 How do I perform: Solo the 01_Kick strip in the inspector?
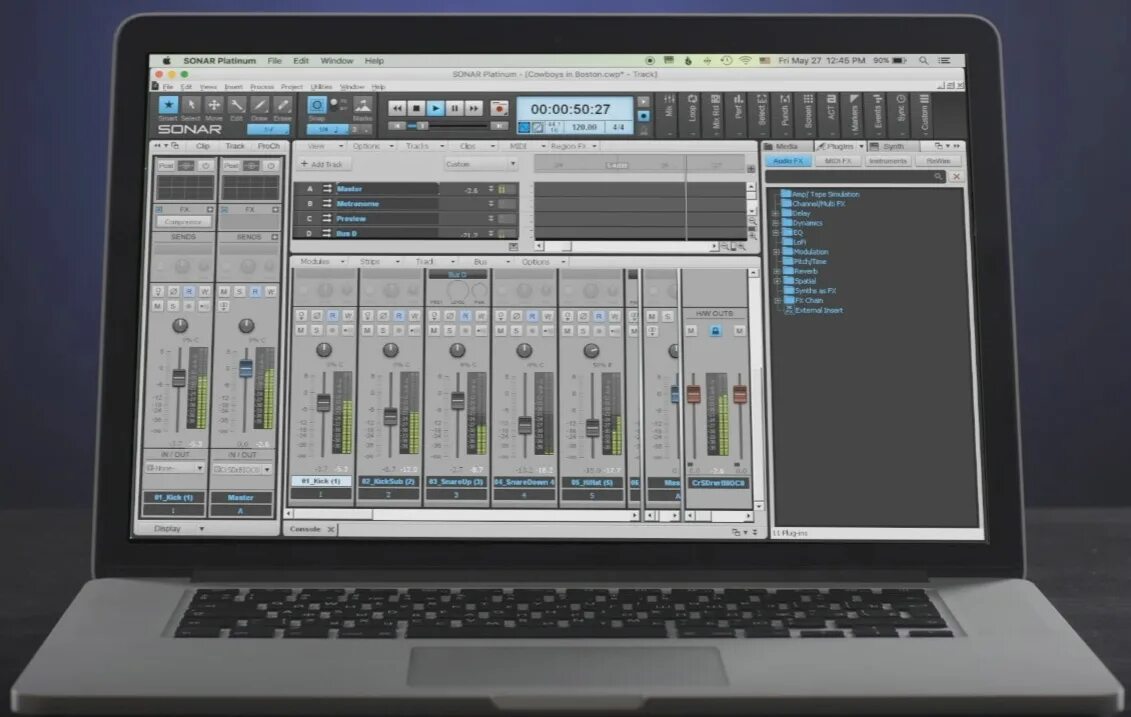tap(173, 306)
